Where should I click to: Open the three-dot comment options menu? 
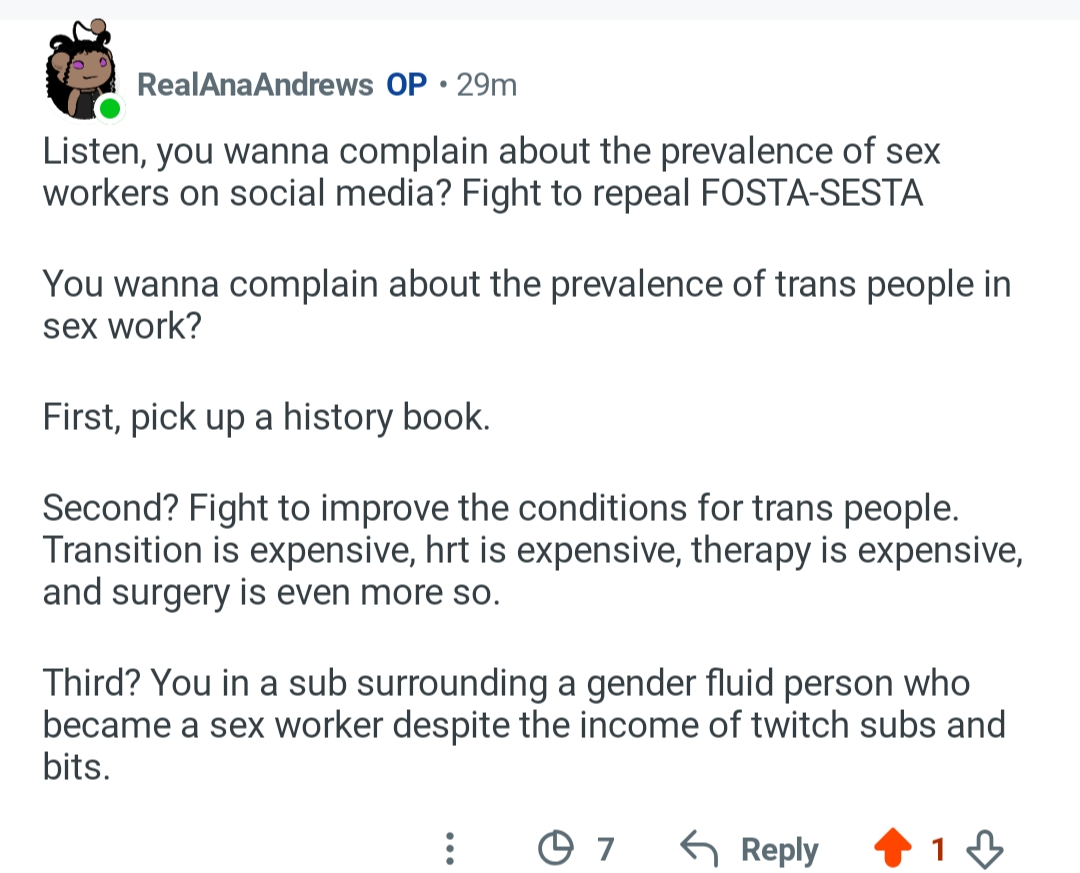pyautogui.click(x=450, y=850)
